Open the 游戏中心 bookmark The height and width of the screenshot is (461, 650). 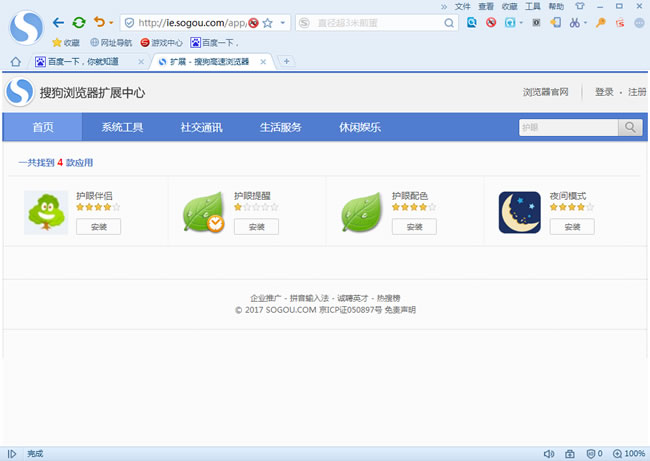click(161, 42)
